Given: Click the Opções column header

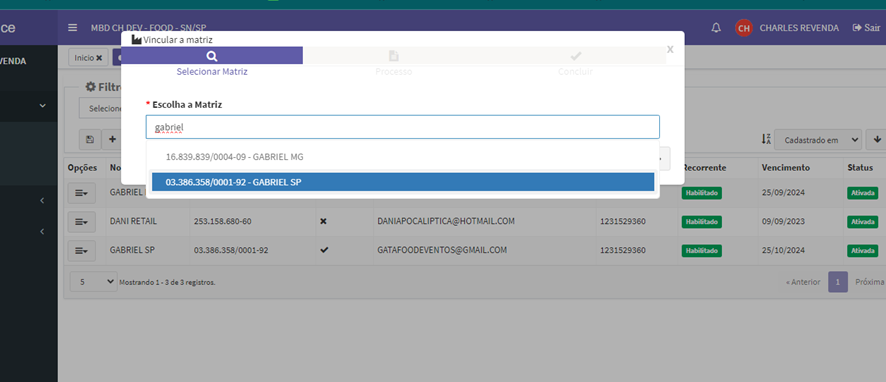Looking at the screenshot, I should [82, 168].
